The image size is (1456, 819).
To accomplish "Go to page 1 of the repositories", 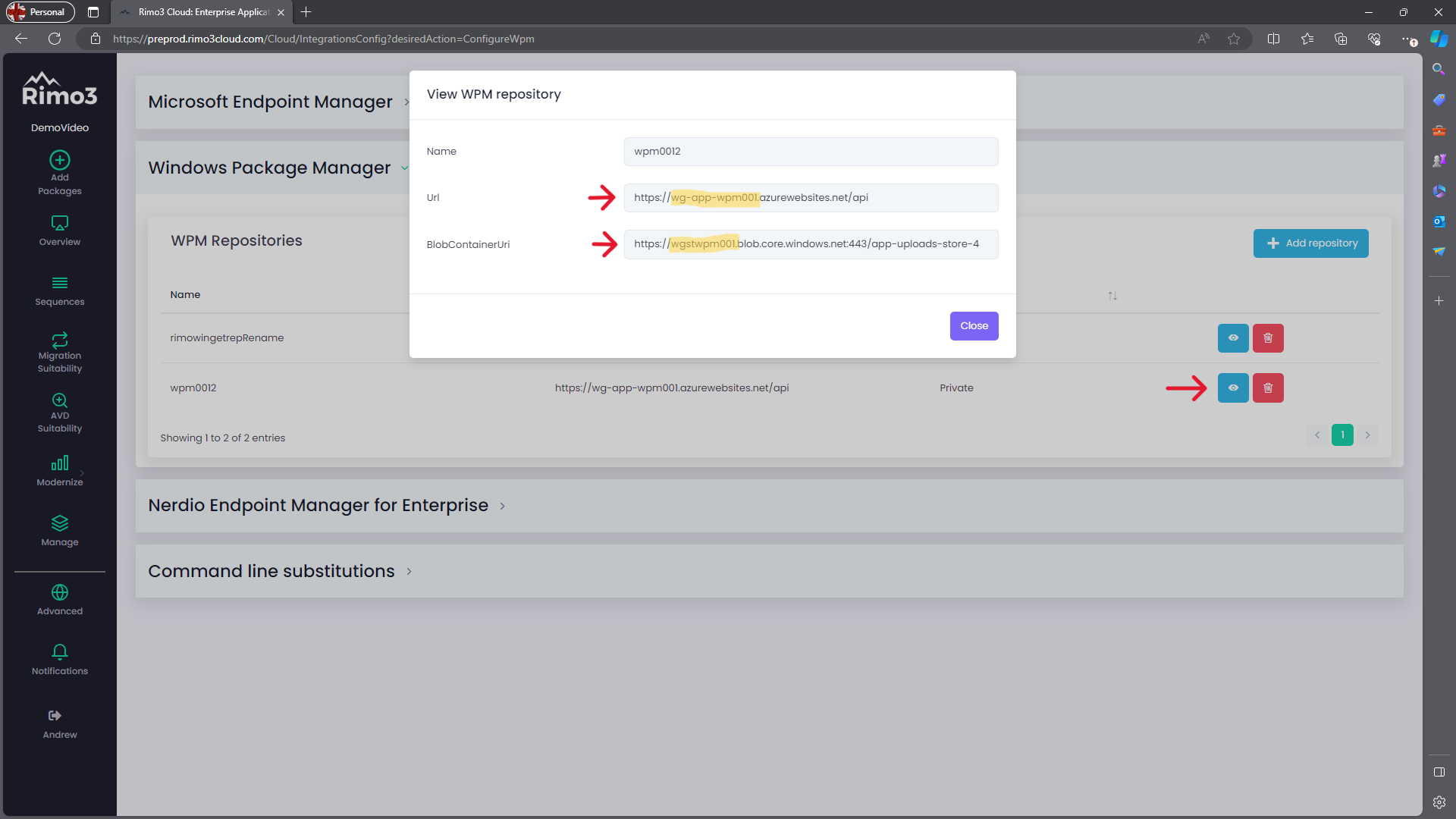I will coord(1342,435).
